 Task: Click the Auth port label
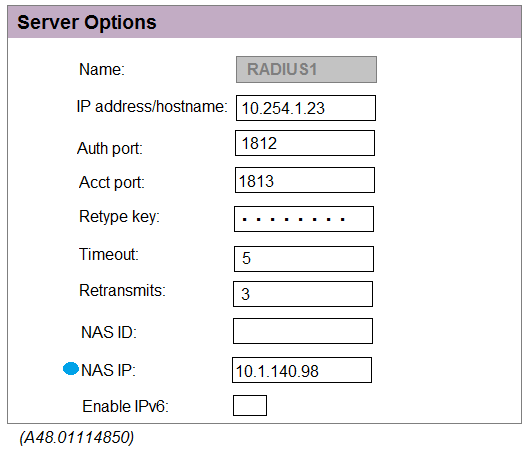pos(110,148)
